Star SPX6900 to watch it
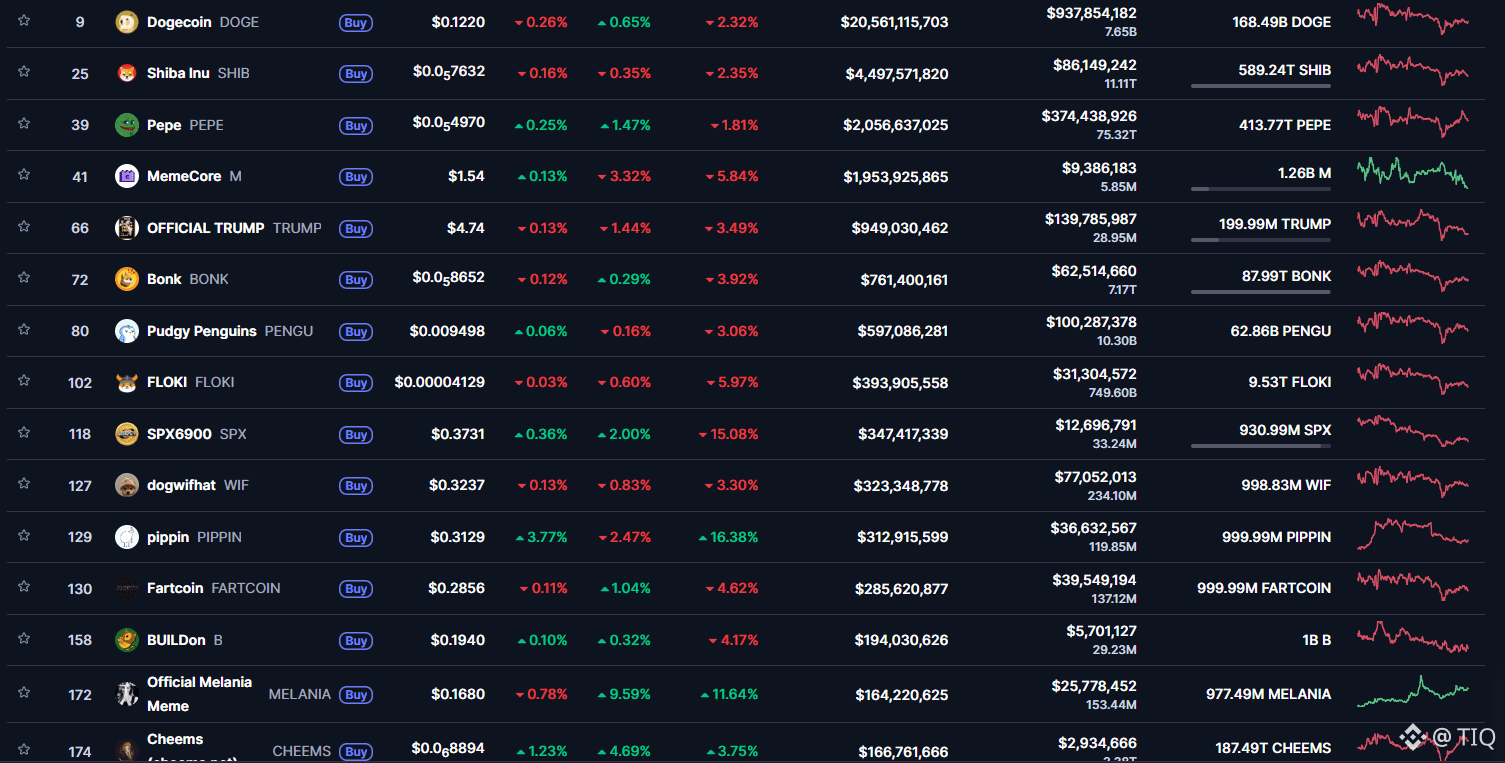Image resolution: width=1505 pixels, height=763 pixels. click(24, 432)
